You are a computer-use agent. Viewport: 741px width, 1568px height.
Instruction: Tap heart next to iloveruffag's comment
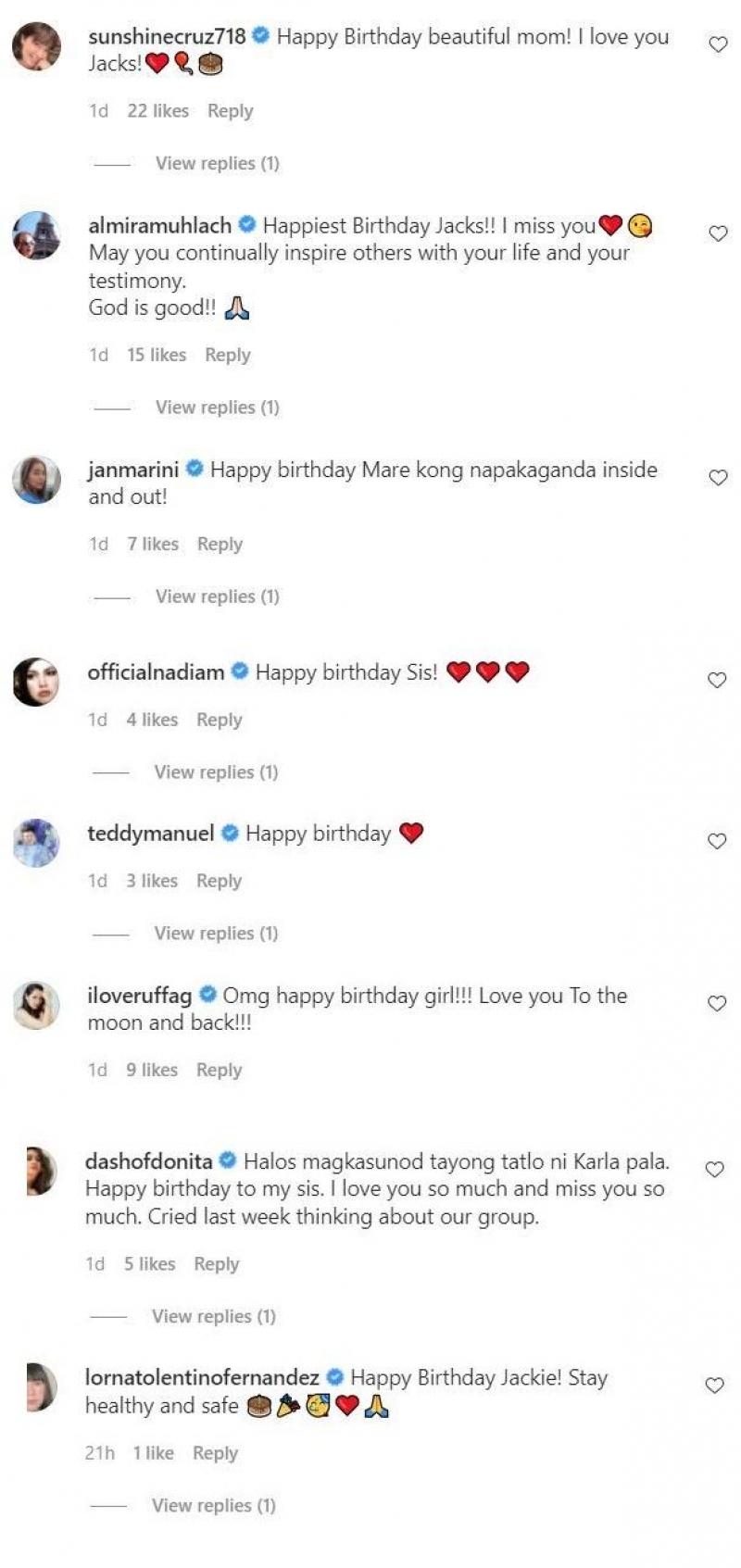[x=717, y=1003]
